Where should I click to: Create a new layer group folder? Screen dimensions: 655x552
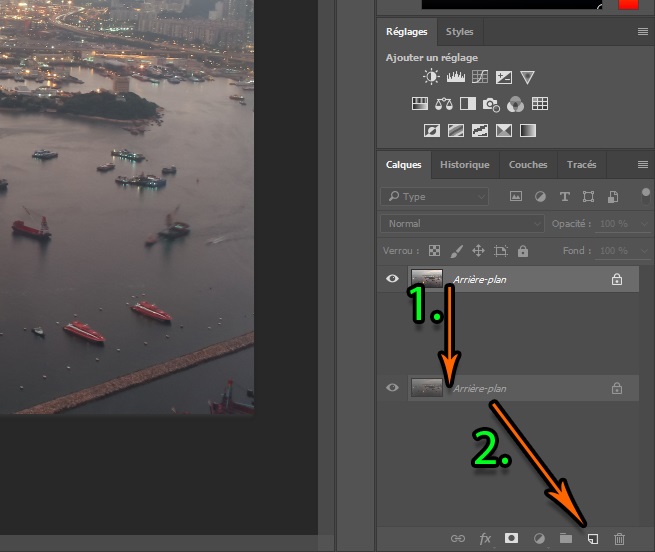click(x=565, y=539)
